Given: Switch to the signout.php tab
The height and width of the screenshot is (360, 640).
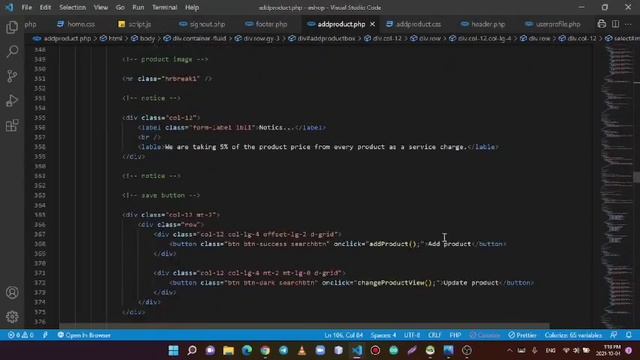Looking at the screenshot, I should [x=203, y=24].
